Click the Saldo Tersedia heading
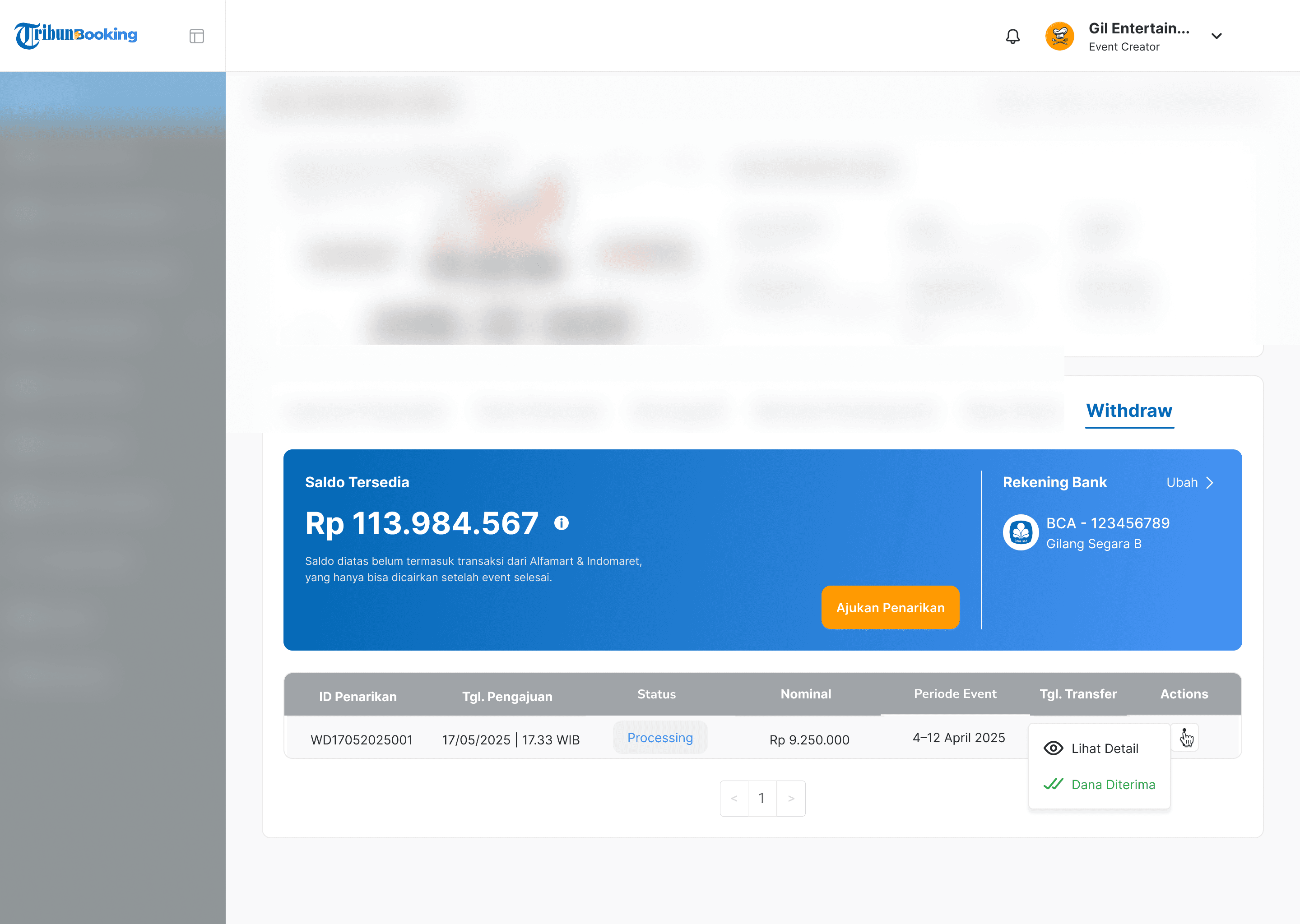Image resolution: width=1300 pixels, height=924 pixels. point(357,482)
